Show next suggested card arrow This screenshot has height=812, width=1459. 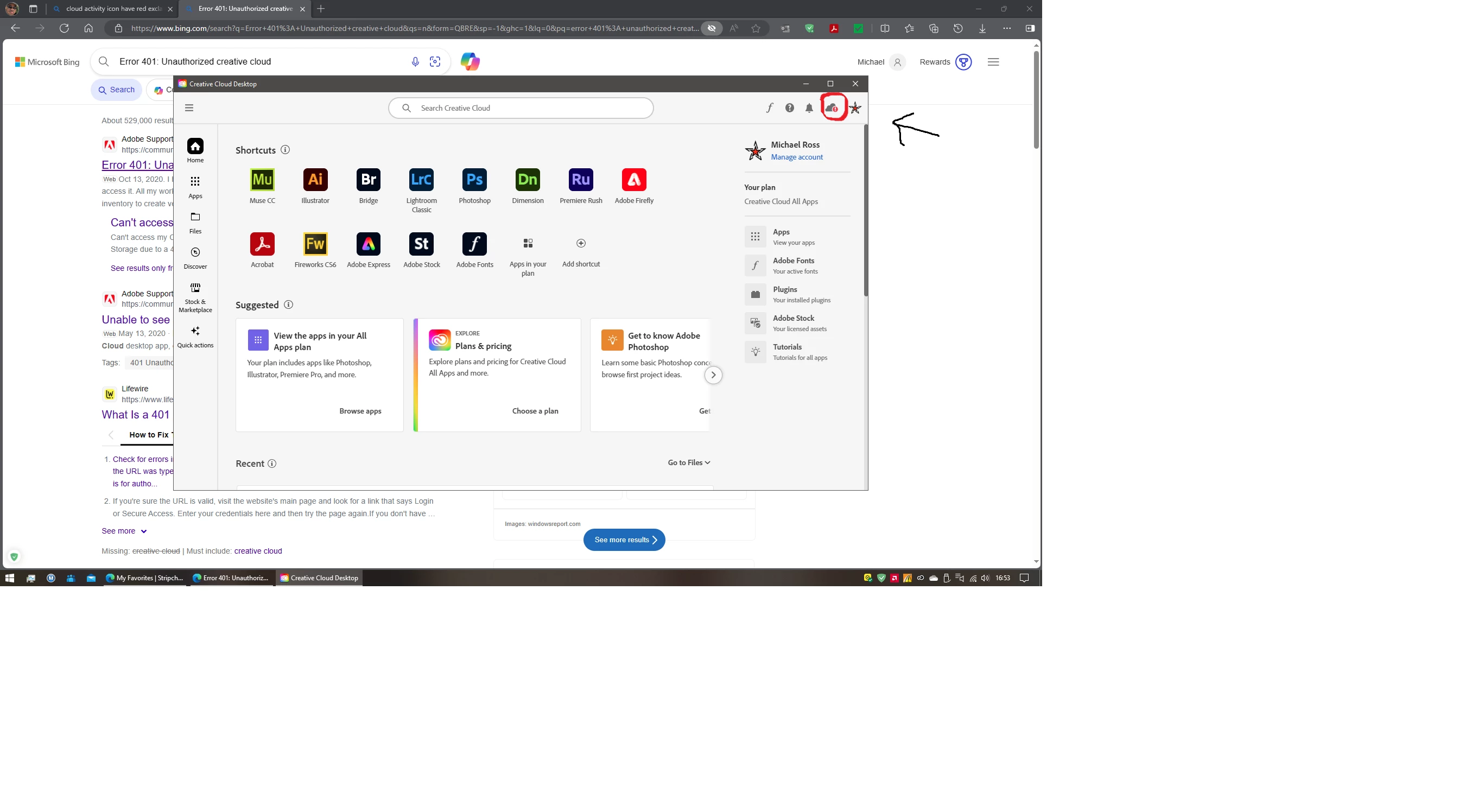click(713, 375)
